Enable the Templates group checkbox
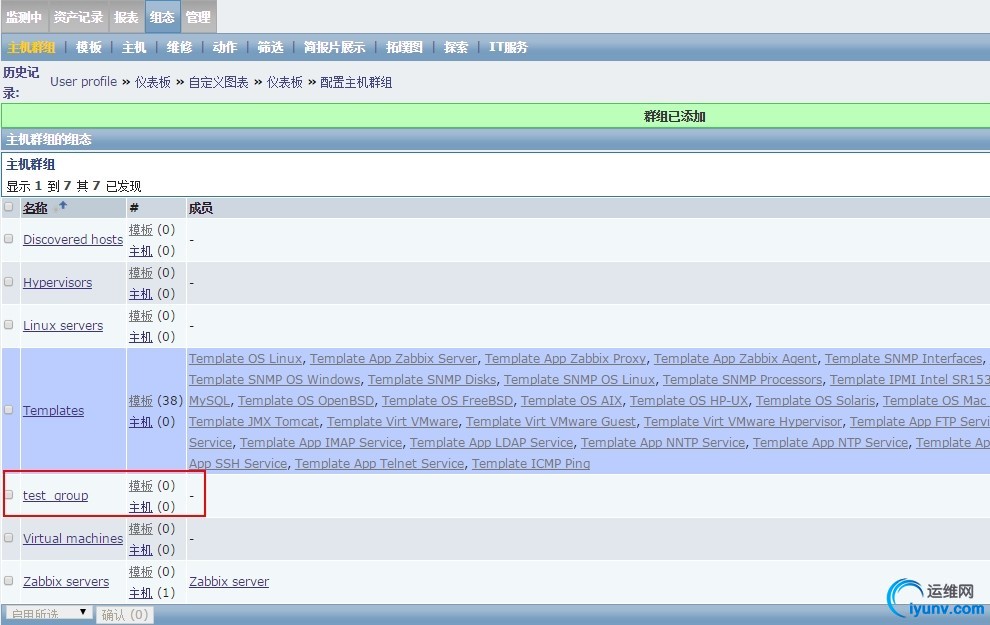The width and height of the screenshot is (990, 625). click(x=9, y=410)
